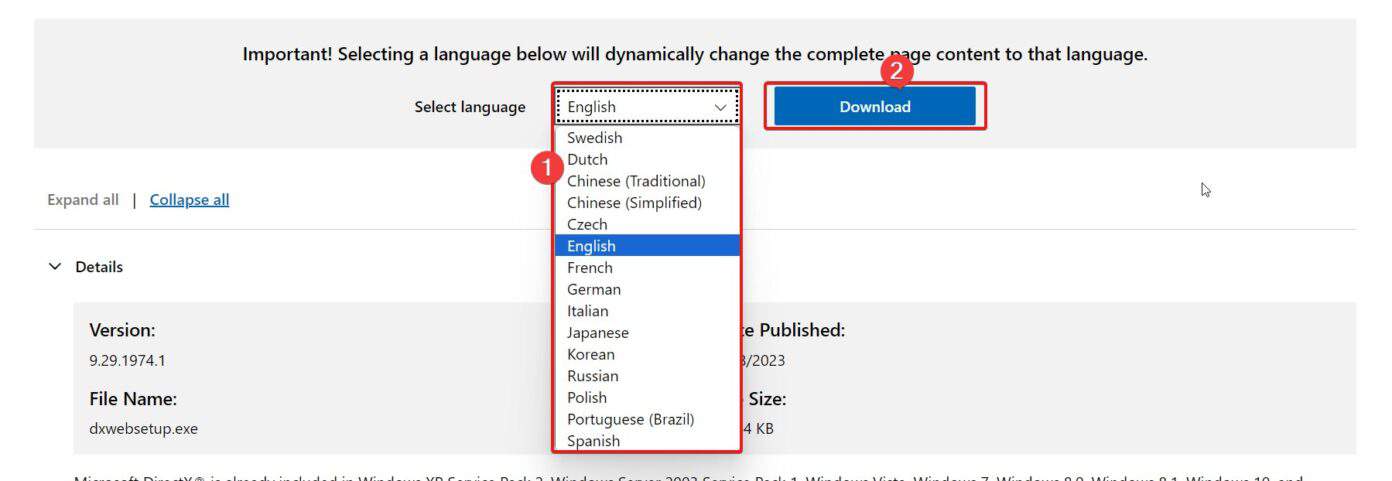Choose German from the language list

click(x=594, y=290)
